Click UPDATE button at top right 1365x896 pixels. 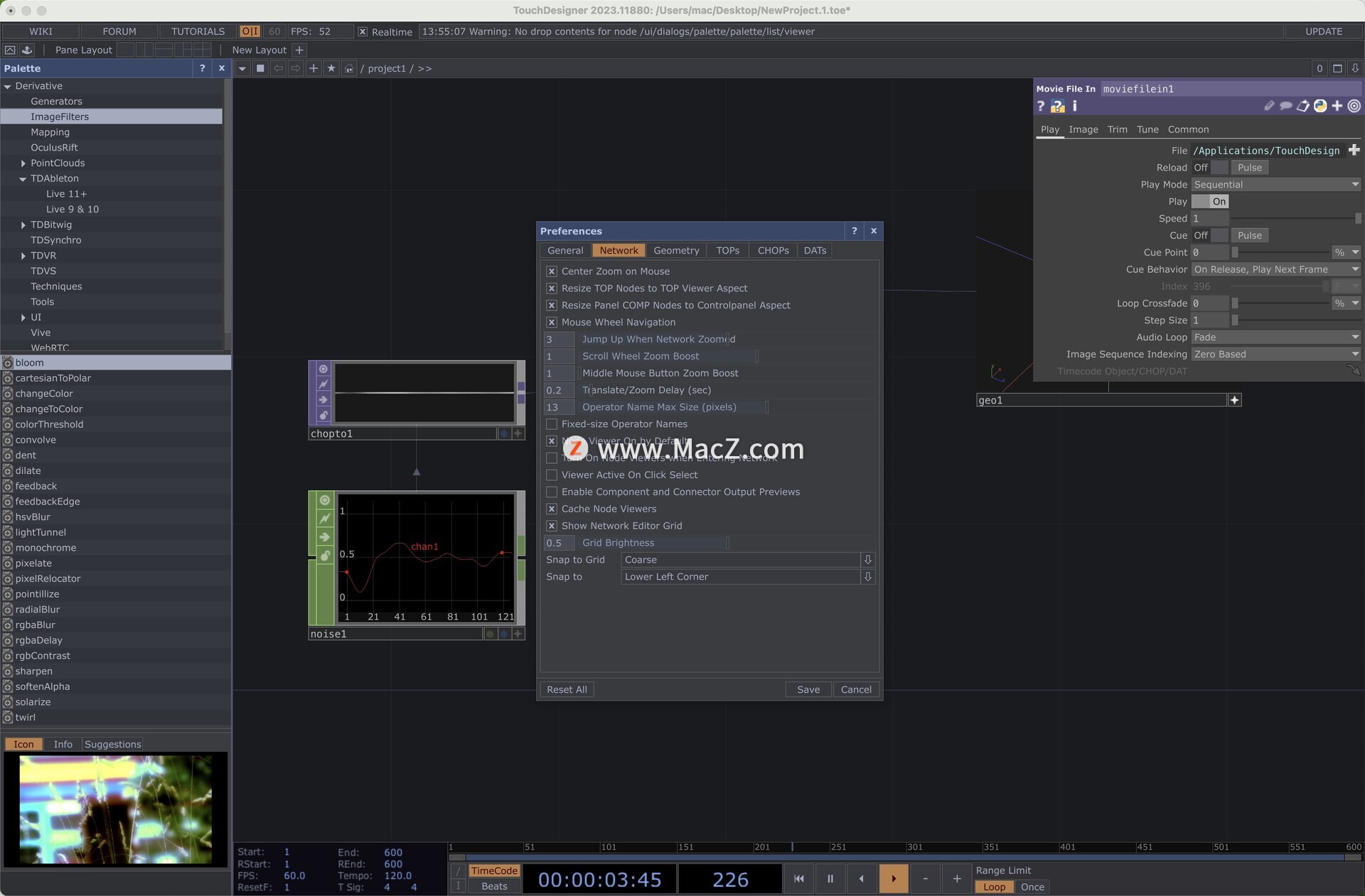[x=1324, y=31]
